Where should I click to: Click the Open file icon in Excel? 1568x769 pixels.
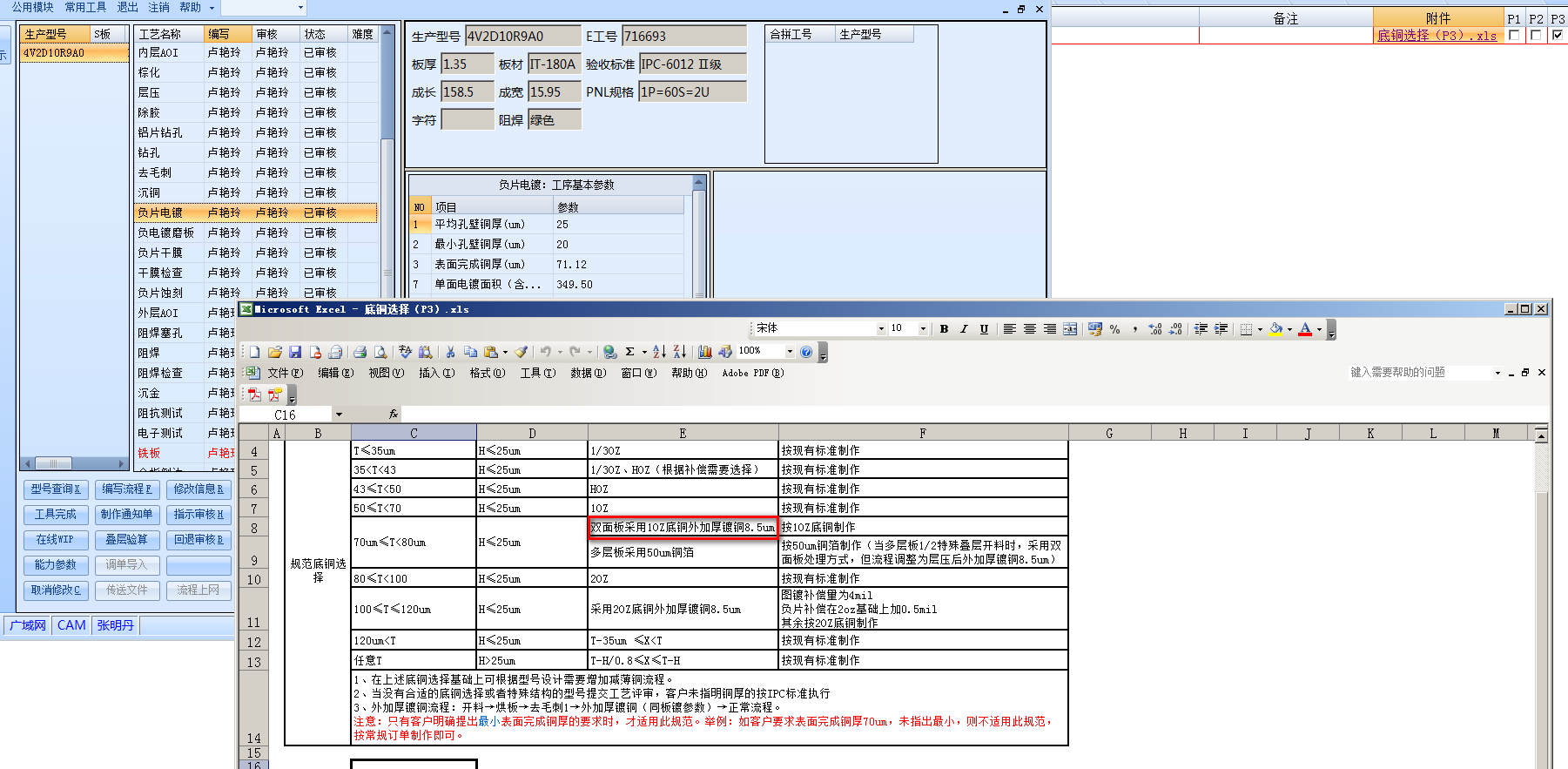pyautogui.click(x=275, y=352)
